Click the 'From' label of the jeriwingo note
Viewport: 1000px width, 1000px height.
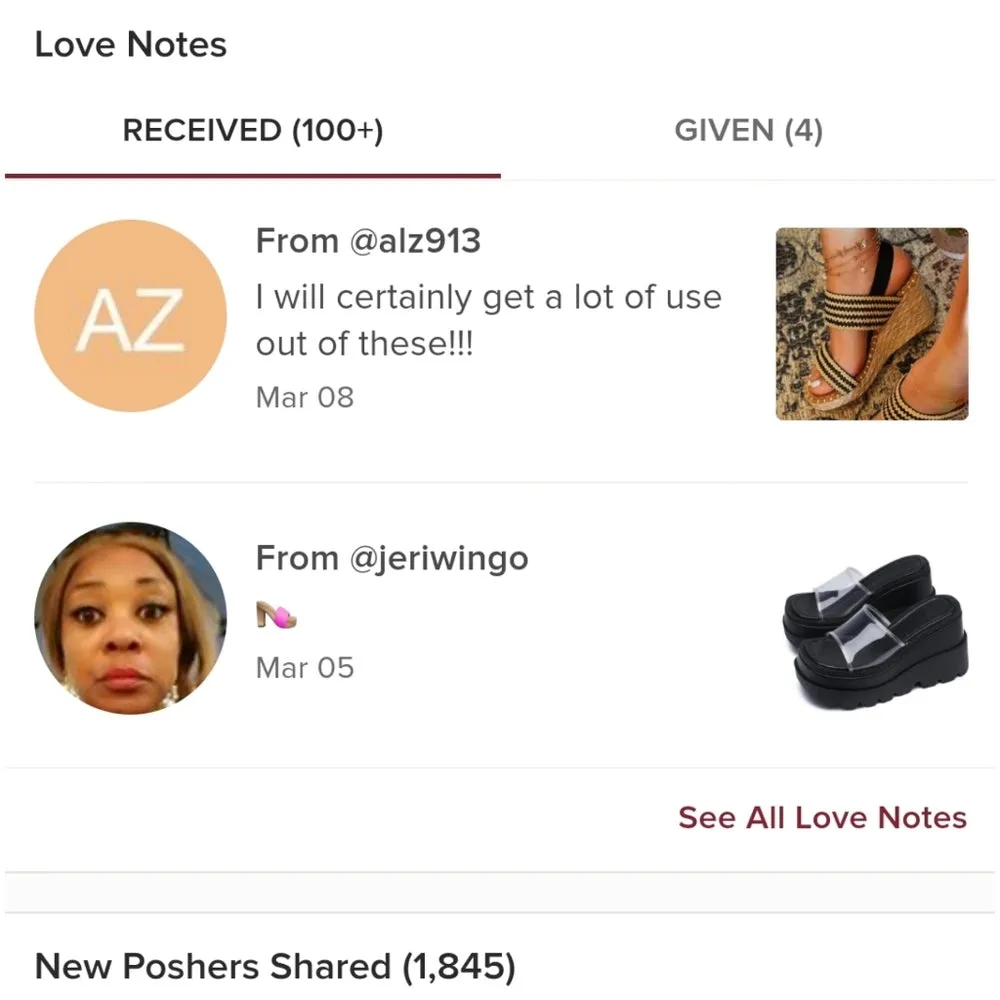297,559
